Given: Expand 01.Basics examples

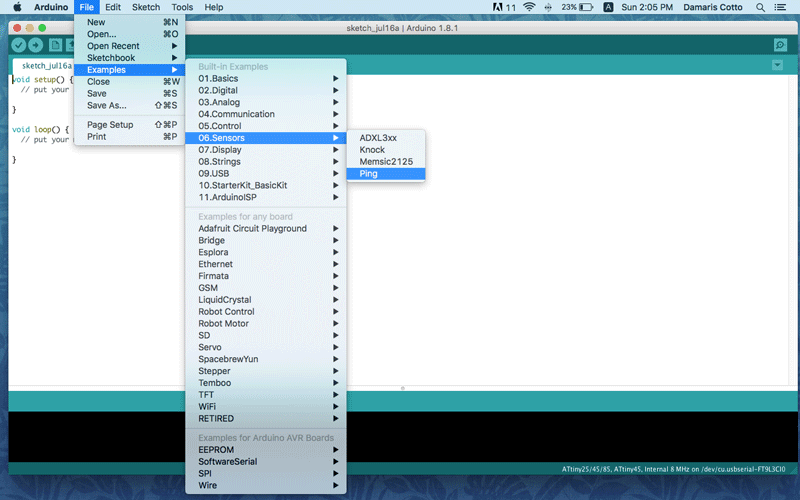Looking at the screenshot, I should coord(266,78).
